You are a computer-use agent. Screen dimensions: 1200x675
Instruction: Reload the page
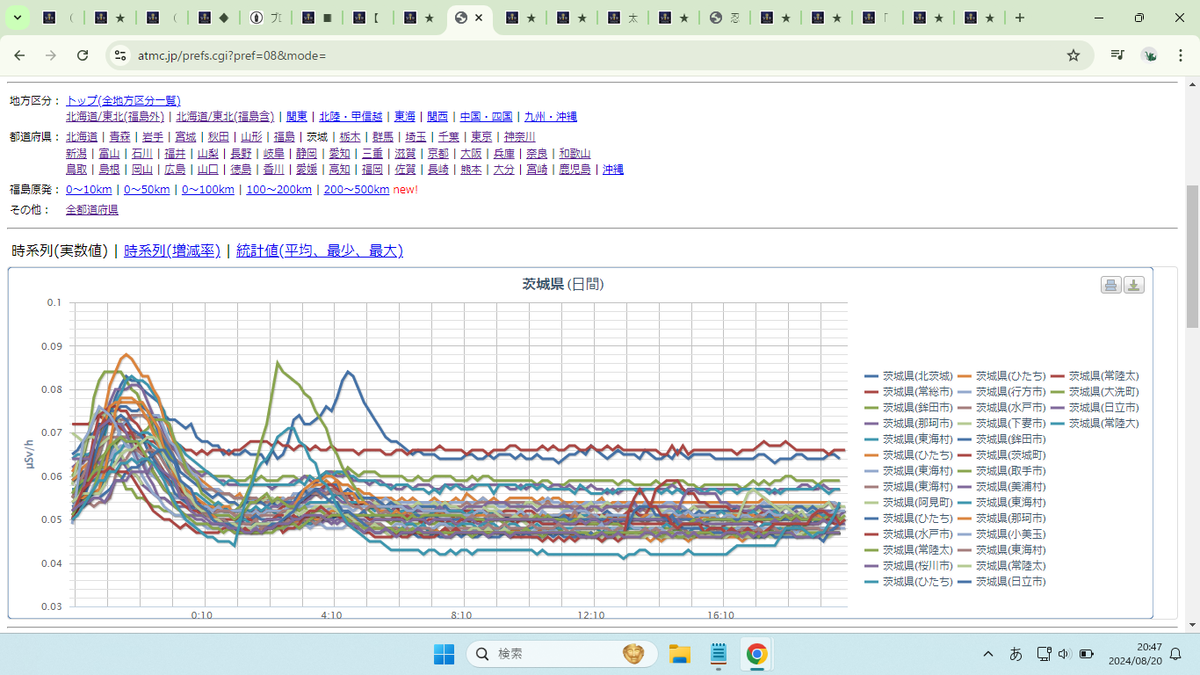(83, 55)
